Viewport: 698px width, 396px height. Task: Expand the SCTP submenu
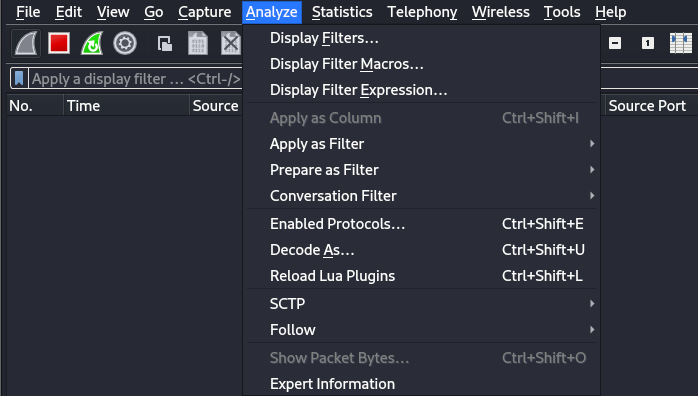pyautogui.click(x=421, y=304)
